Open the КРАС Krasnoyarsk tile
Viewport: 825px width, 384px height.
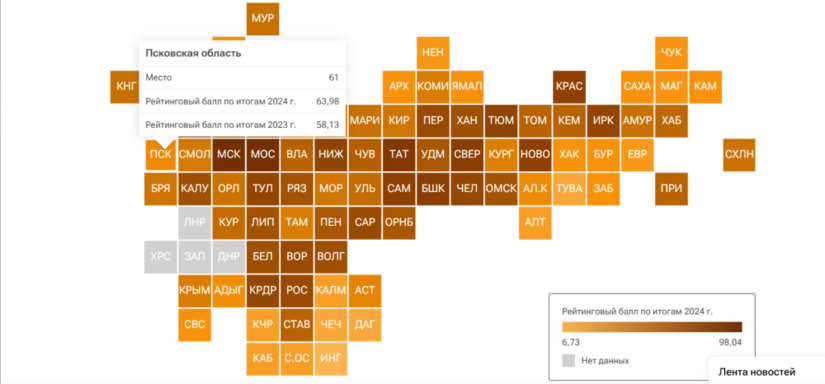pyautogui.click(x=569, y=87)
